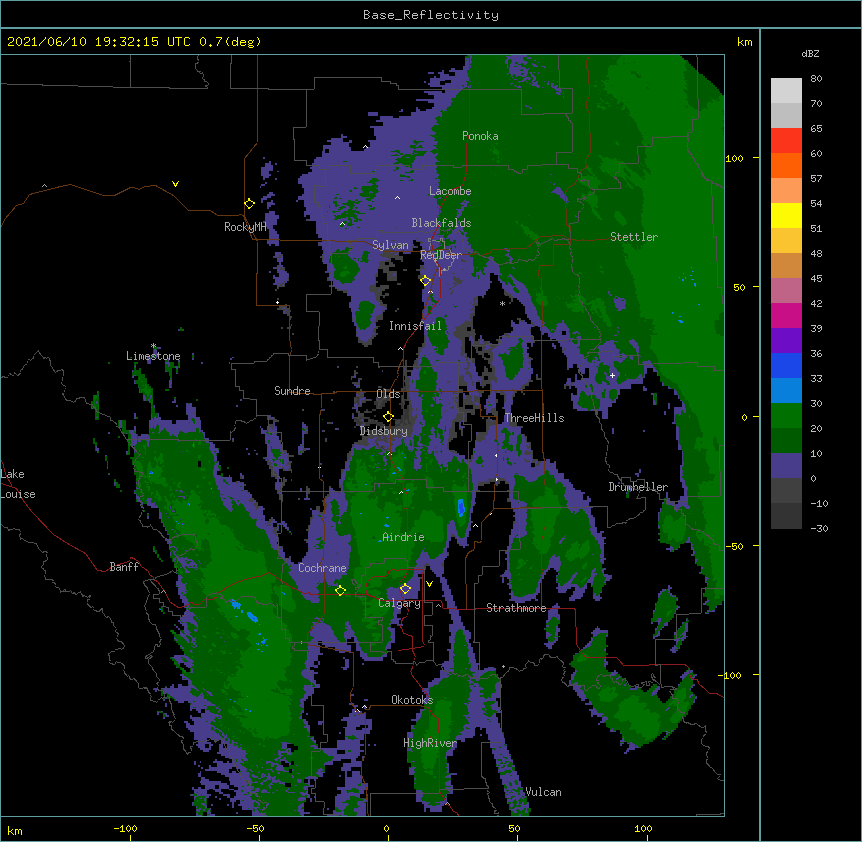Select the slate purple 10 dBZ legend swatch
This screenshot has width=862, height=842.
coord(786,466)
